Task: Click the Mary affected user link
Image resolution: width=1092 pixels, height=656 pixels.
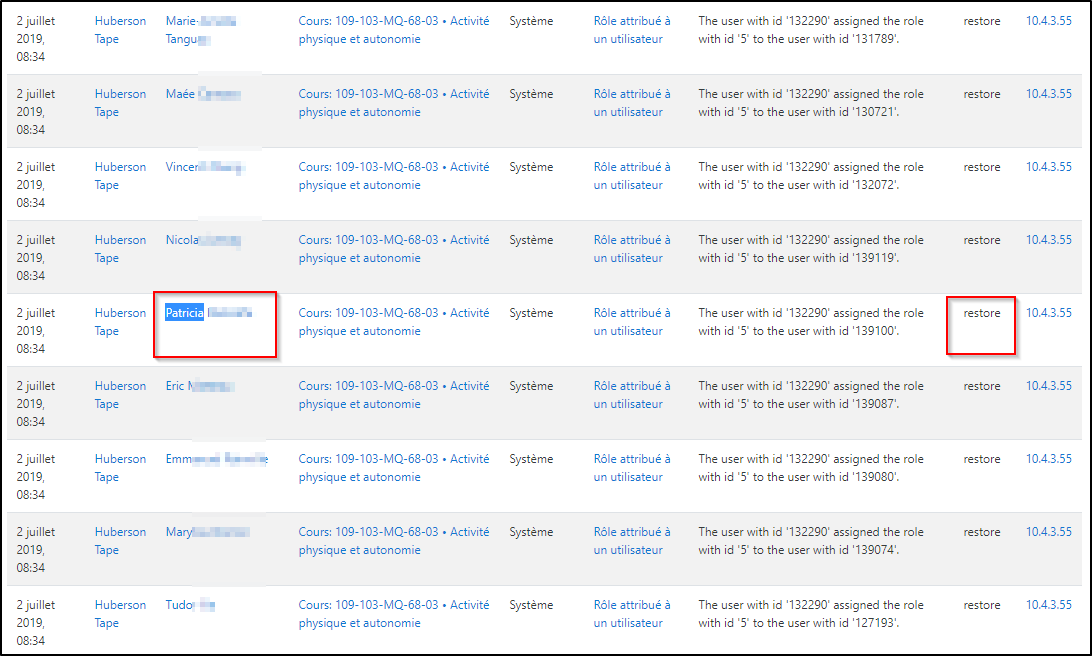Action: click(x=206, y=532)
